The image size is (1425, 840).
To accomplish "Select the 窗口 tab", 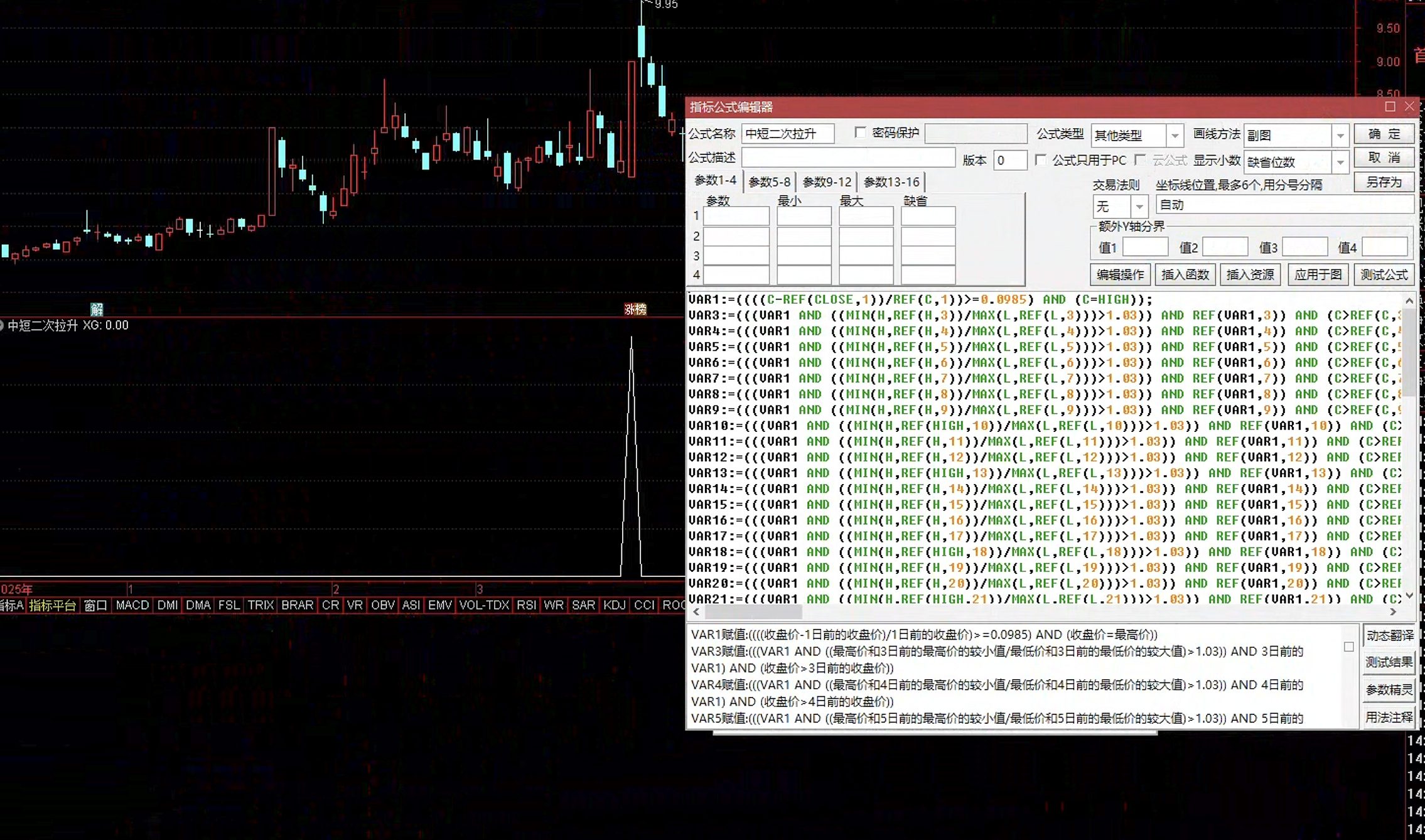I will [x=95, y=605].
